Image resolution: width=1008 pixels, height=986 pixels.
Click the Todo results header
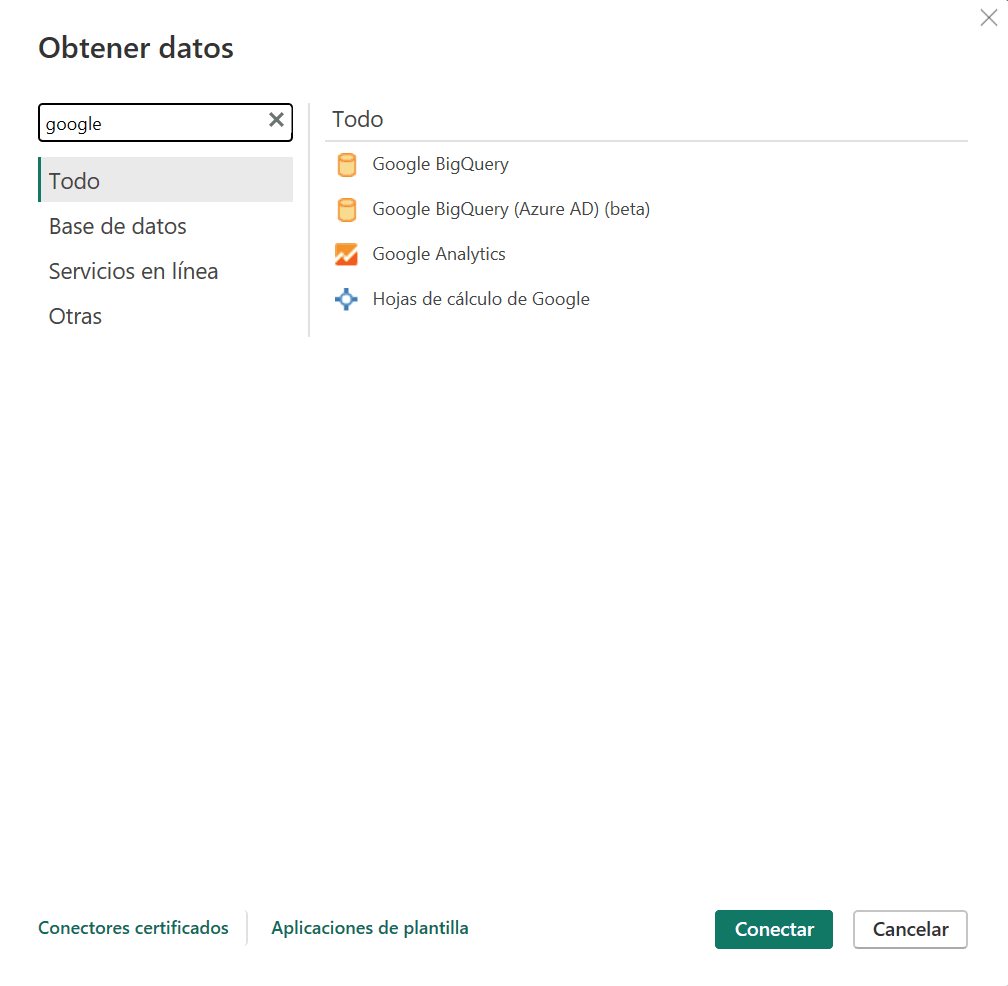[357, 119]
